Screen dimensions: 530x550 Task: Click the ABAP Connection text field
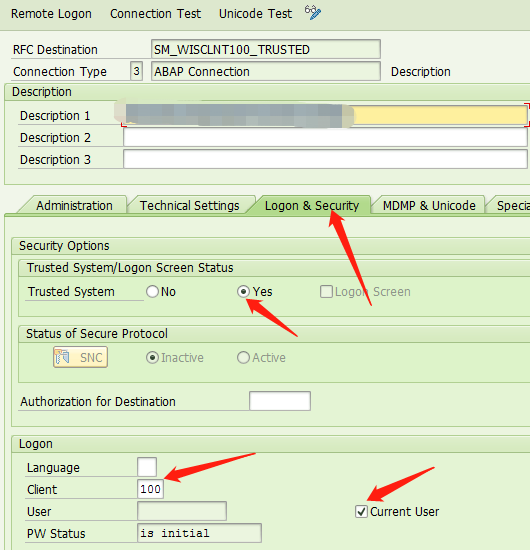point(266,71)
